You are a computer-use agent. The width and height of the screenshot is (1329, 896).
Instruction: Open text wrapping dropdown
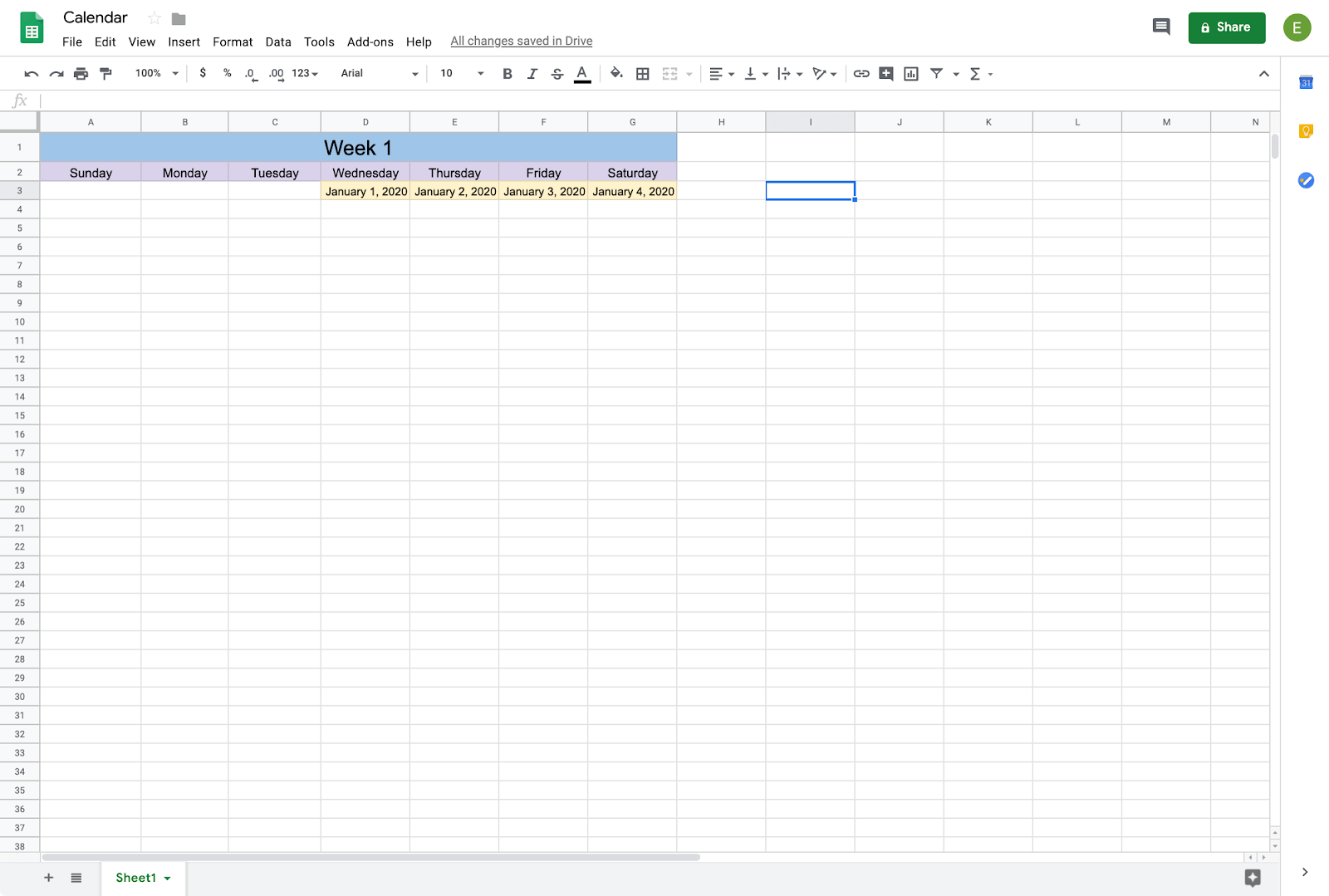tap(790, 74)
